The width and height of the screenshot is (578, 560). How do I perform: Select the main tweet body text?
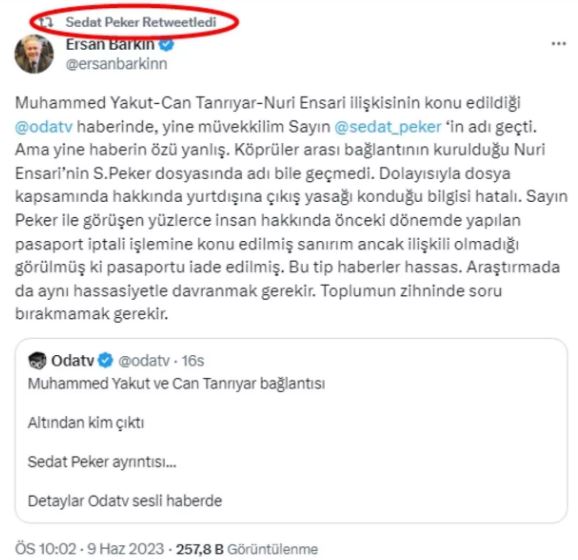pos(291,208)
